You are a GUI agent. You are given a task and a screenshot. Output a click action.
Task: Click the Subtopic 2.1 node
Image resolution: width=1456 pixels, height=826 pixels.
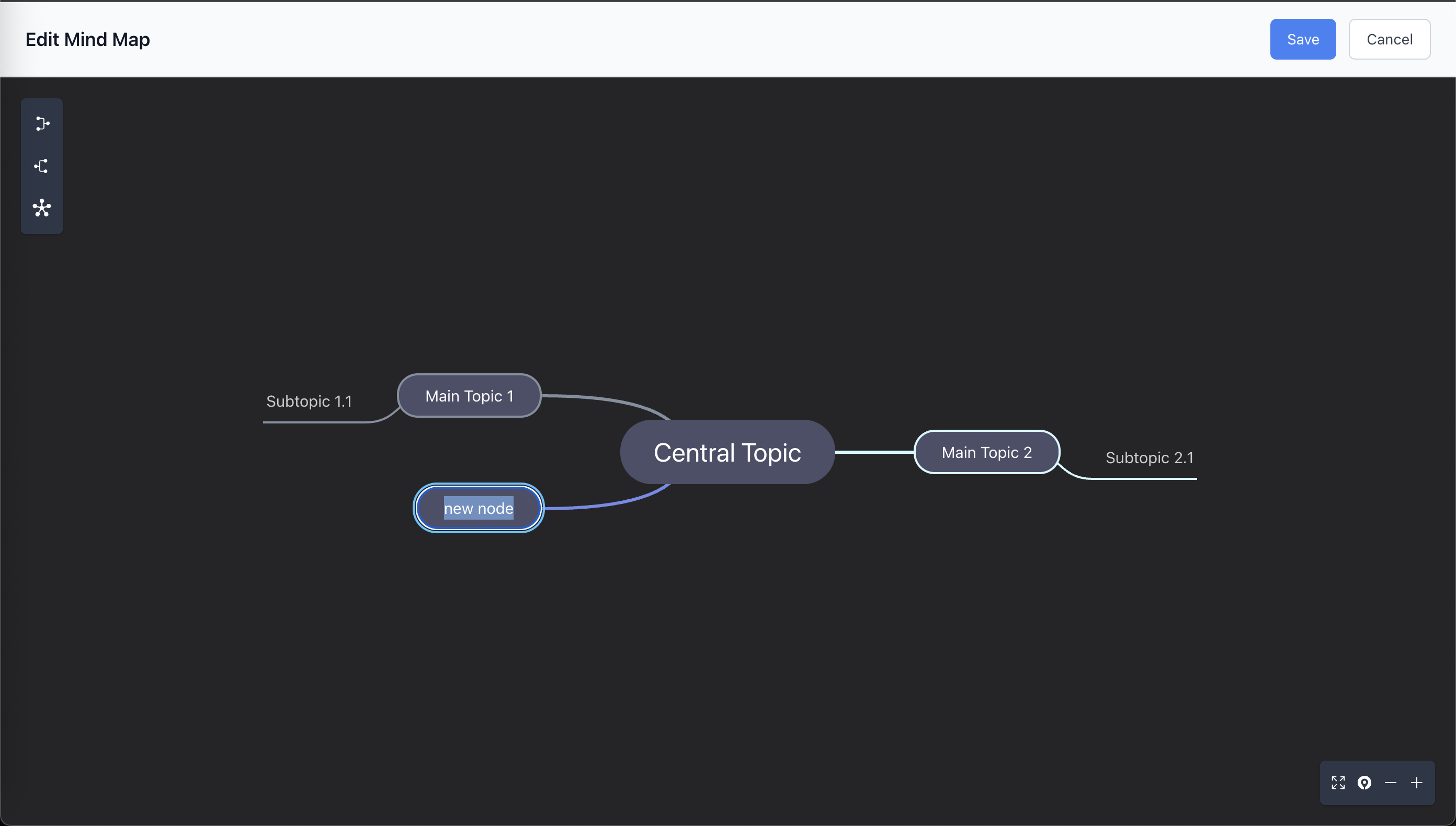[x=1149, y=457]
